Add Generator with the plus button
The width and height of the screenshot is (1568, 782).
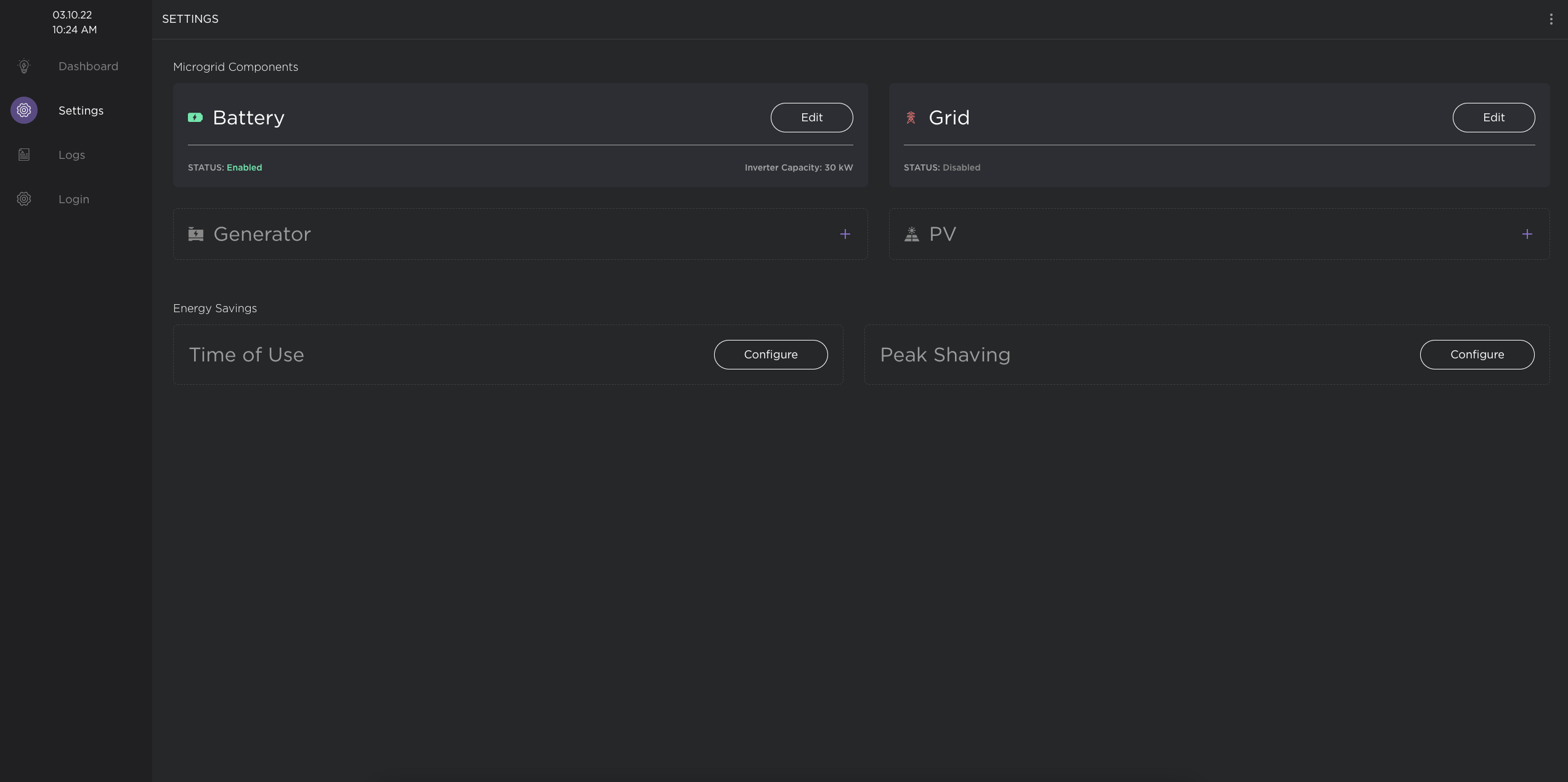click(845, 234)
